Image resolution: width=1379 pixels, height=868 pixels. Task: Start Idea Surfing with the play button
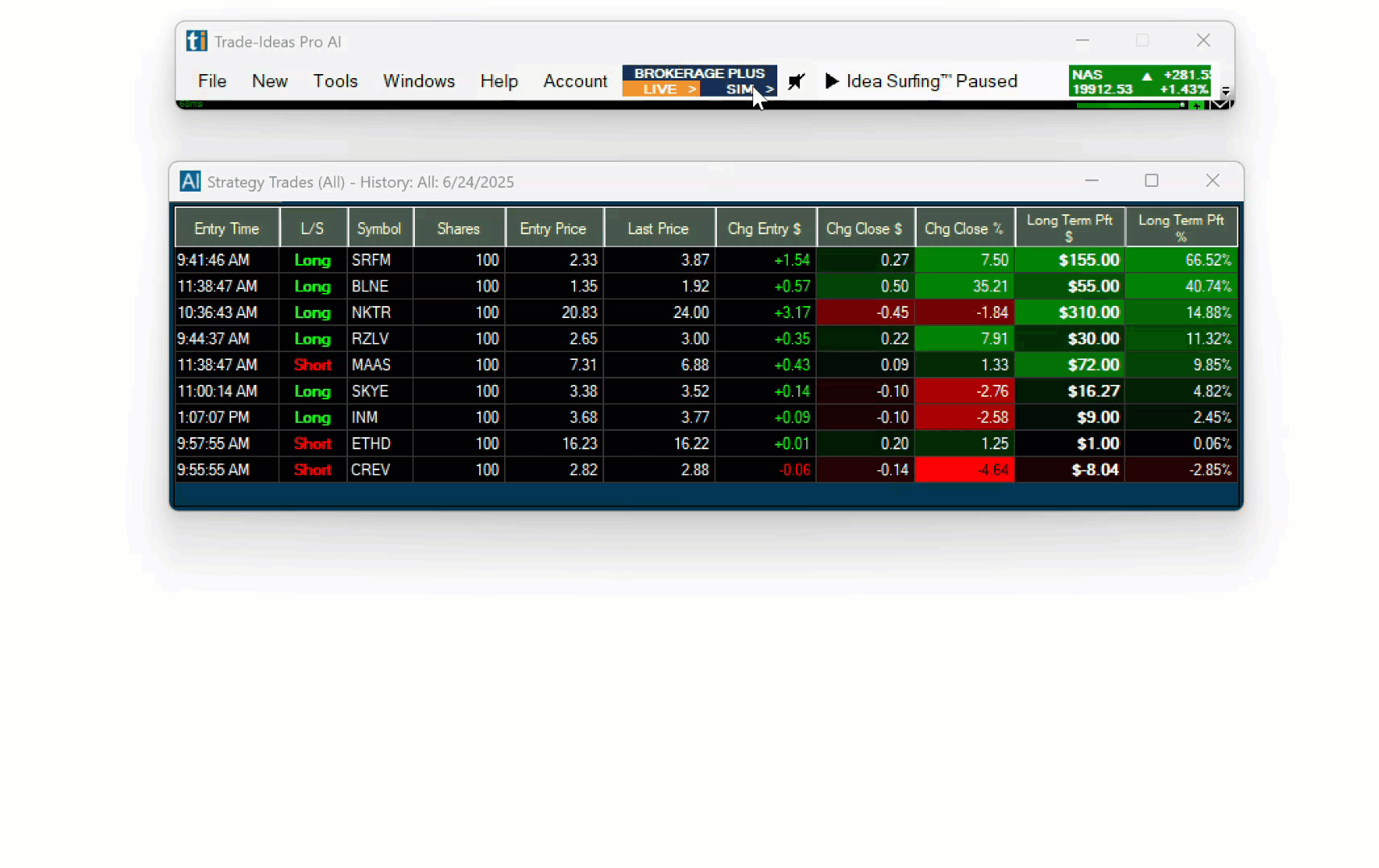(x=832, y=81)
